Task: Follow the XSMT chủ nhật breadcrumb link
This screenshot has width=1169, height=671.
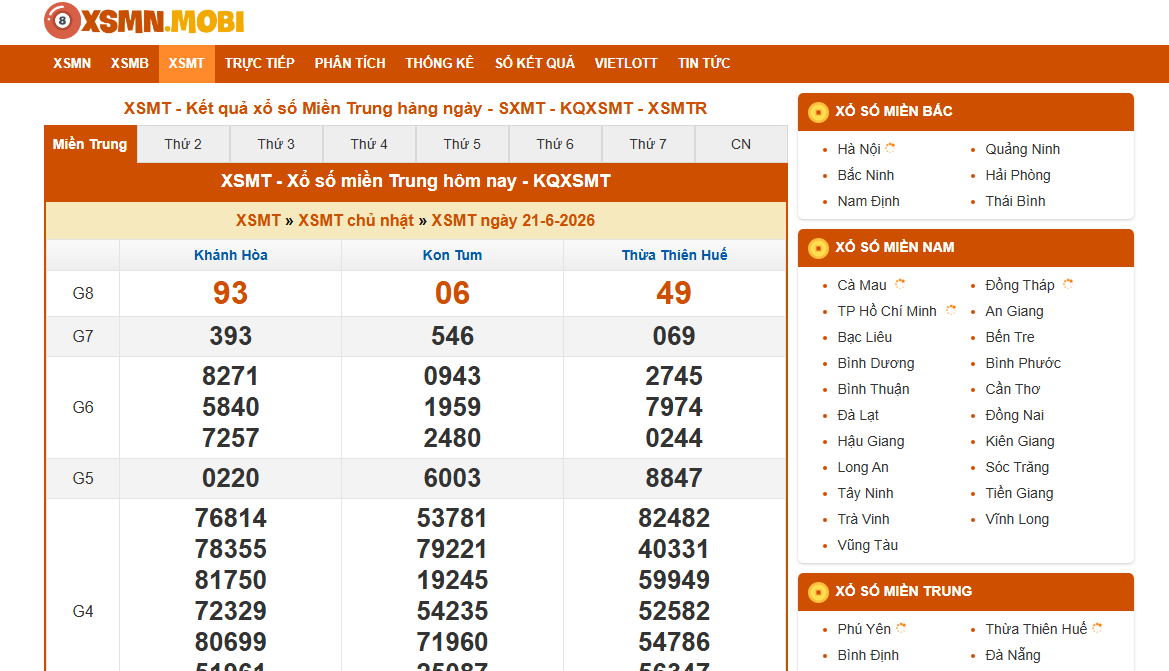Action: 356,221
